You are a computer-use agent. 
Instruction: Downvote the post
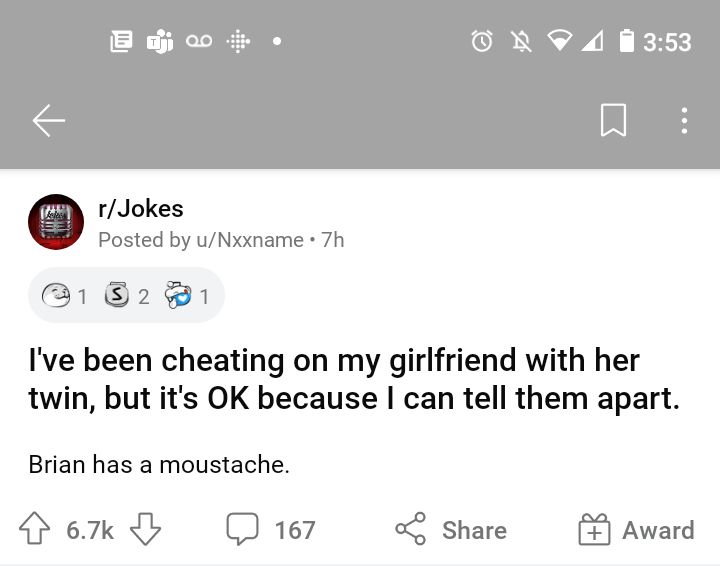pos(147,530)
